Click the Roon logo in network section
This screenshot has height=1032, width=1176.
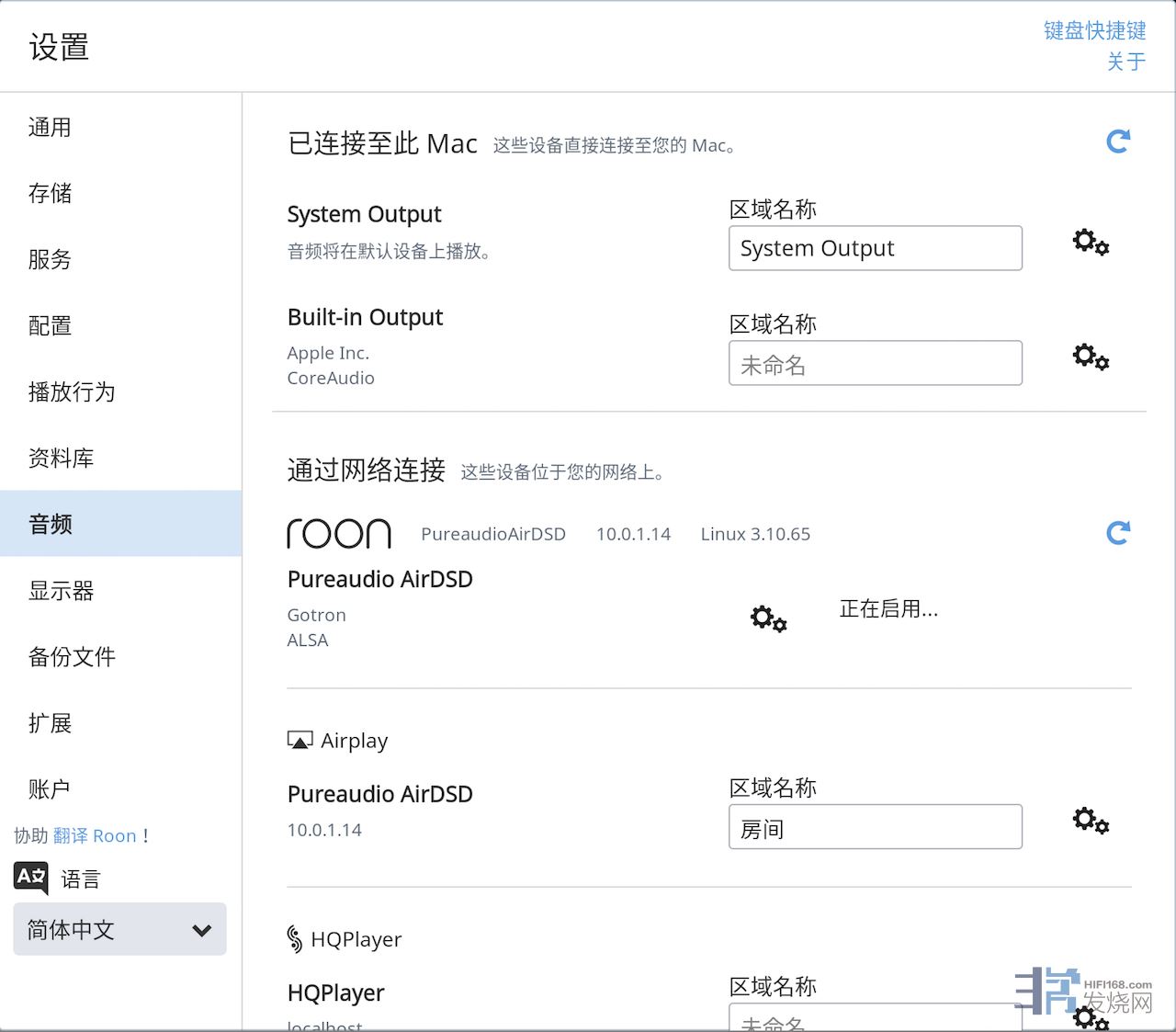(x=339, y=534)
